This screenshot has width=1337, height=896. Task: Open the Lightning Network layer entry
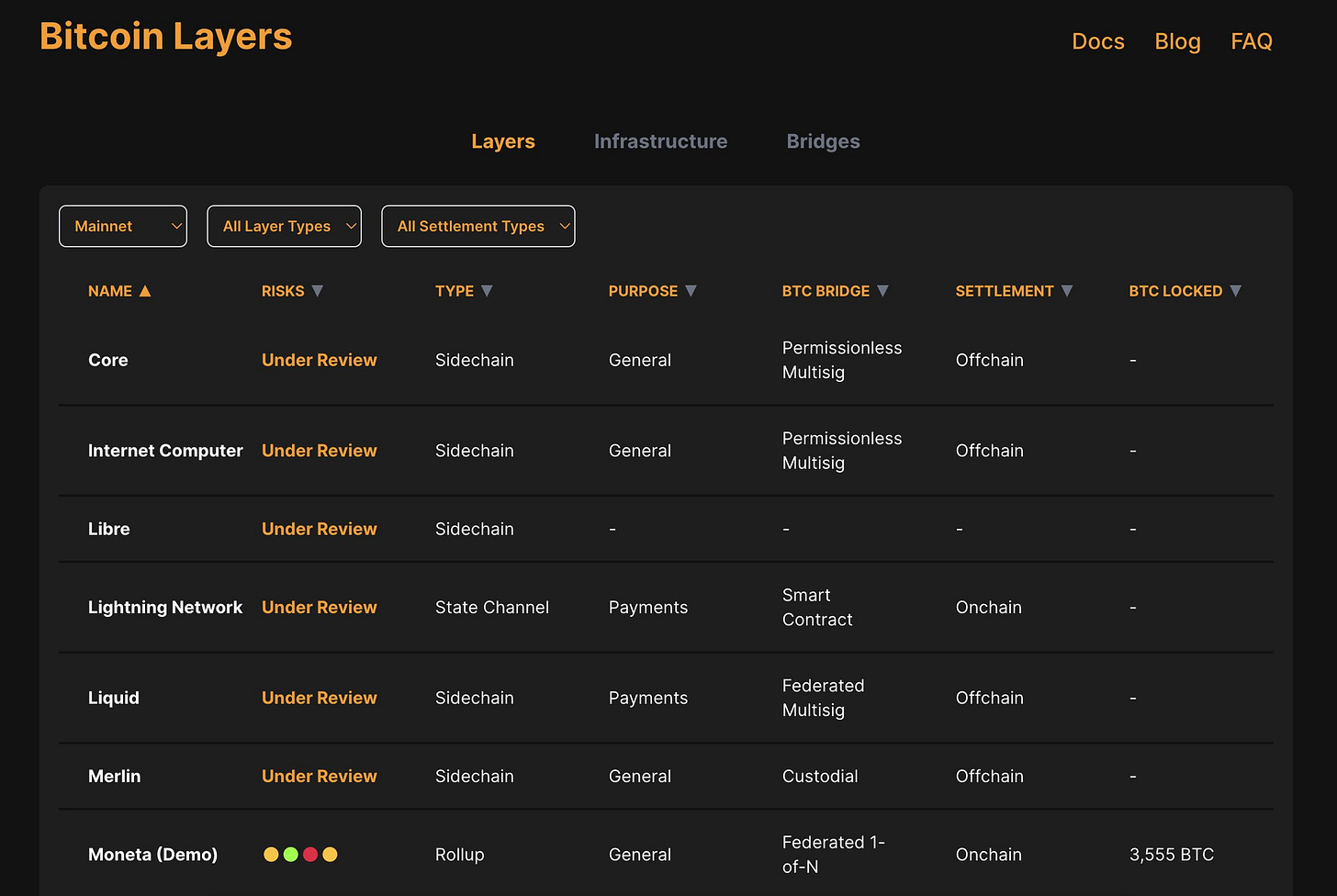point(165,607)
